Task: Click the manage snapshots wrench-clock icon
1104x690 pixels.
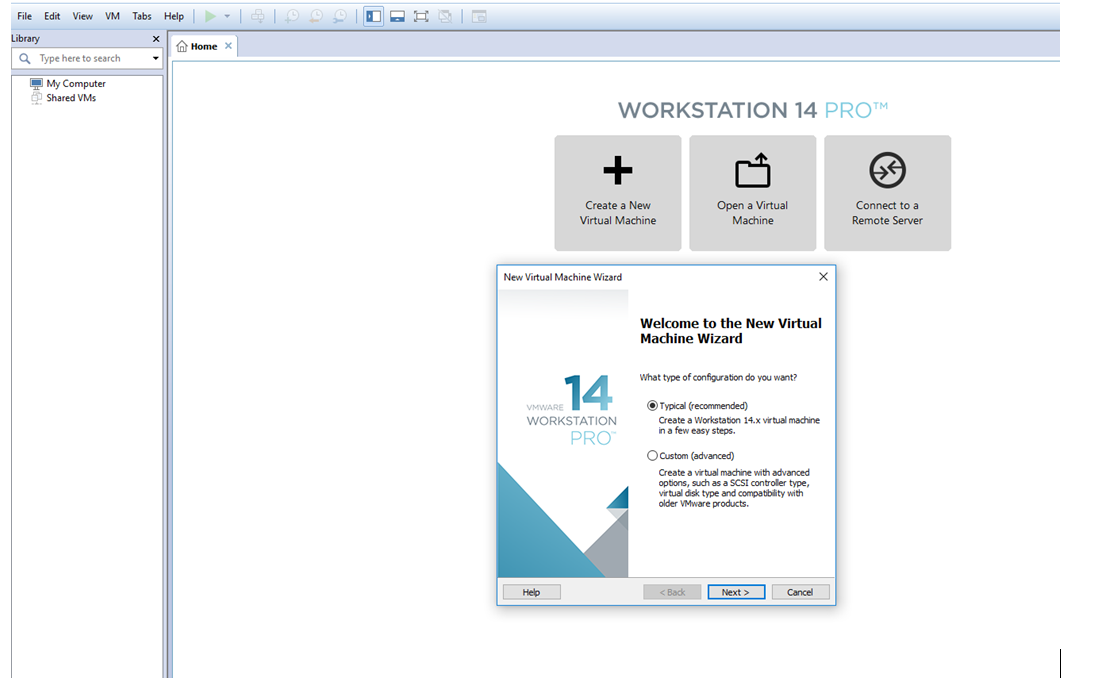Action: (339, 16)
